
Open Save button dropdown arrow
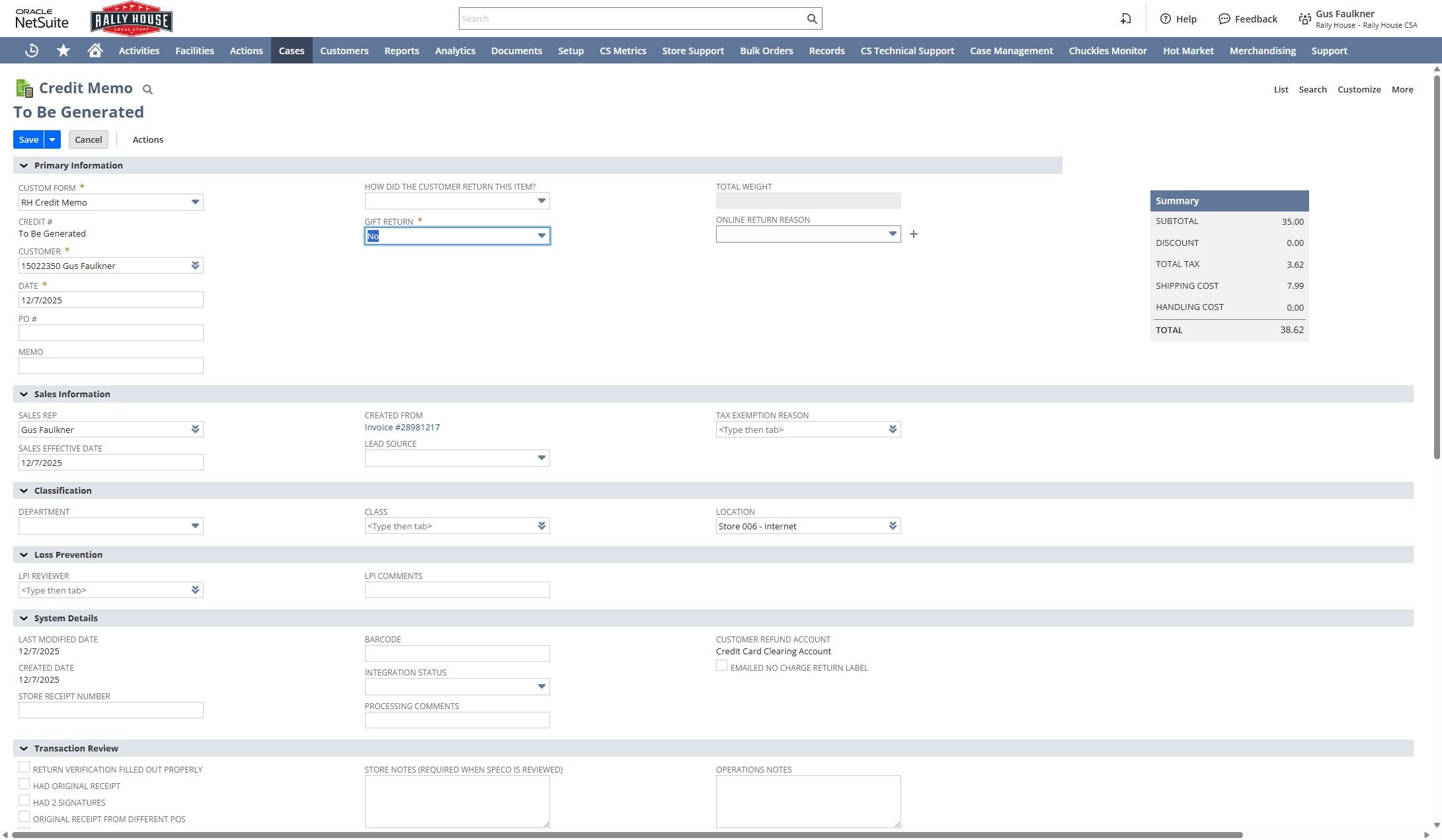(52, 139)
